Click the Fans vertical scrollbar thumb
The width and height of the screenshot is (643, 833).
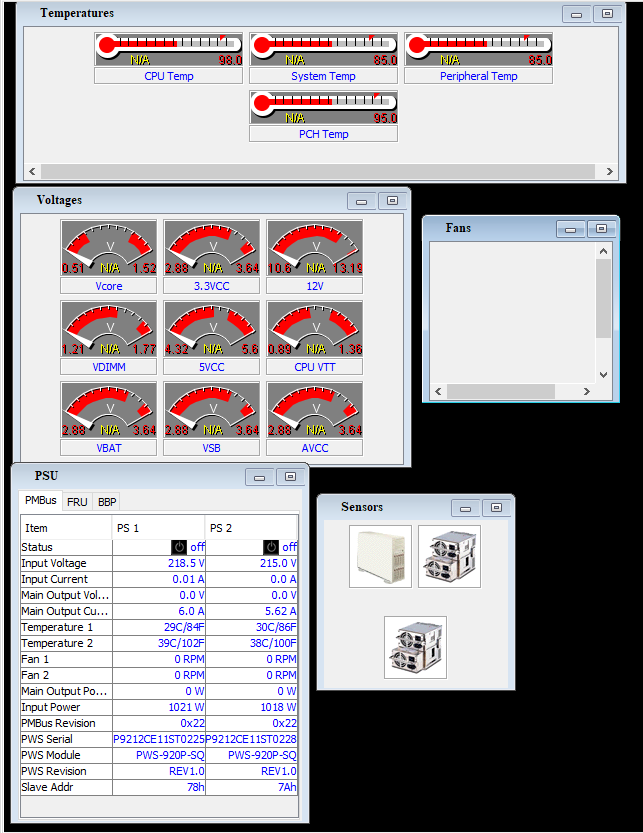tap(603, 299)
